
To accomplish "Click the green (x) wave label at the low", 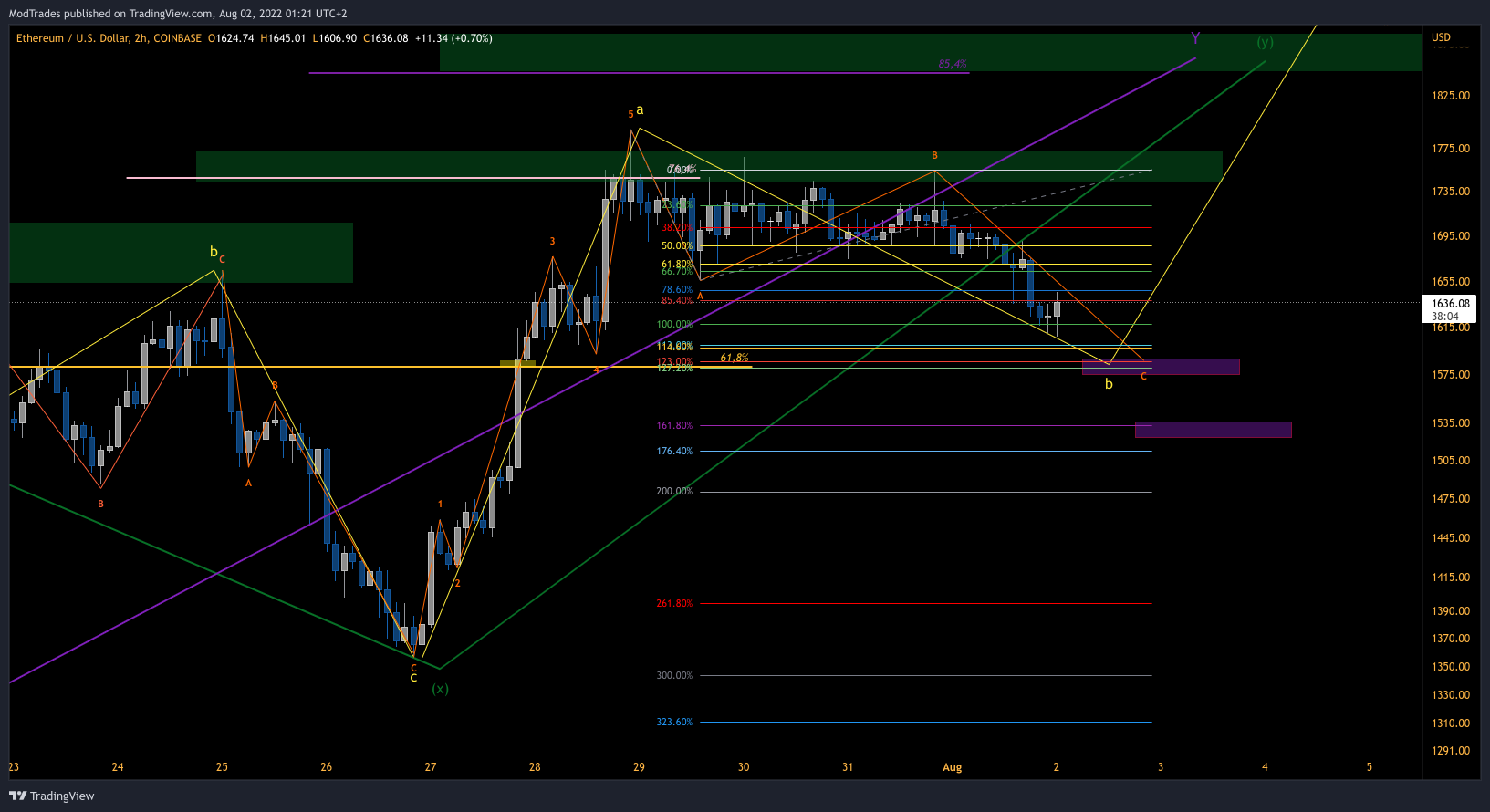I will [440, 689].
